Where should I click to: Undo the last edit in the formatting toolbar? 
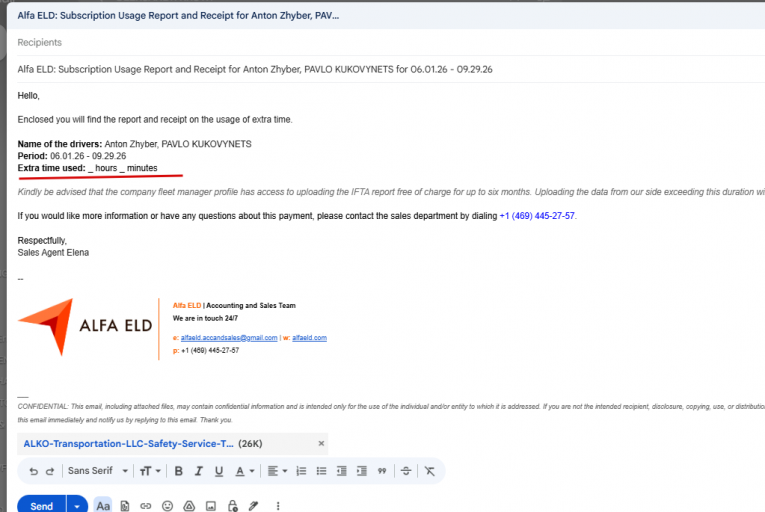(33, 471)
